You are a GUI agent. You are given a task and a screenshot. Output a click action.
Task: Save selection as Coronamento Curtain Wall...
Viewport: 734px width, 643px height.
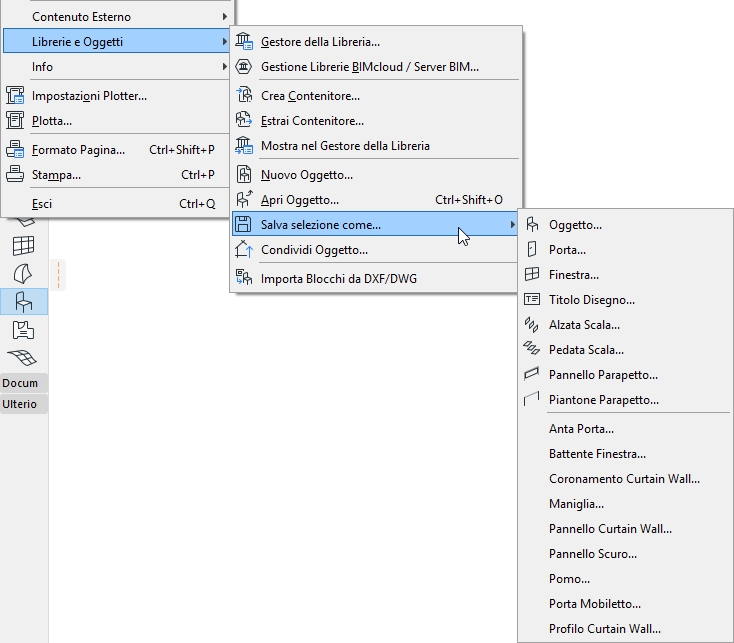tap(626, 479)
